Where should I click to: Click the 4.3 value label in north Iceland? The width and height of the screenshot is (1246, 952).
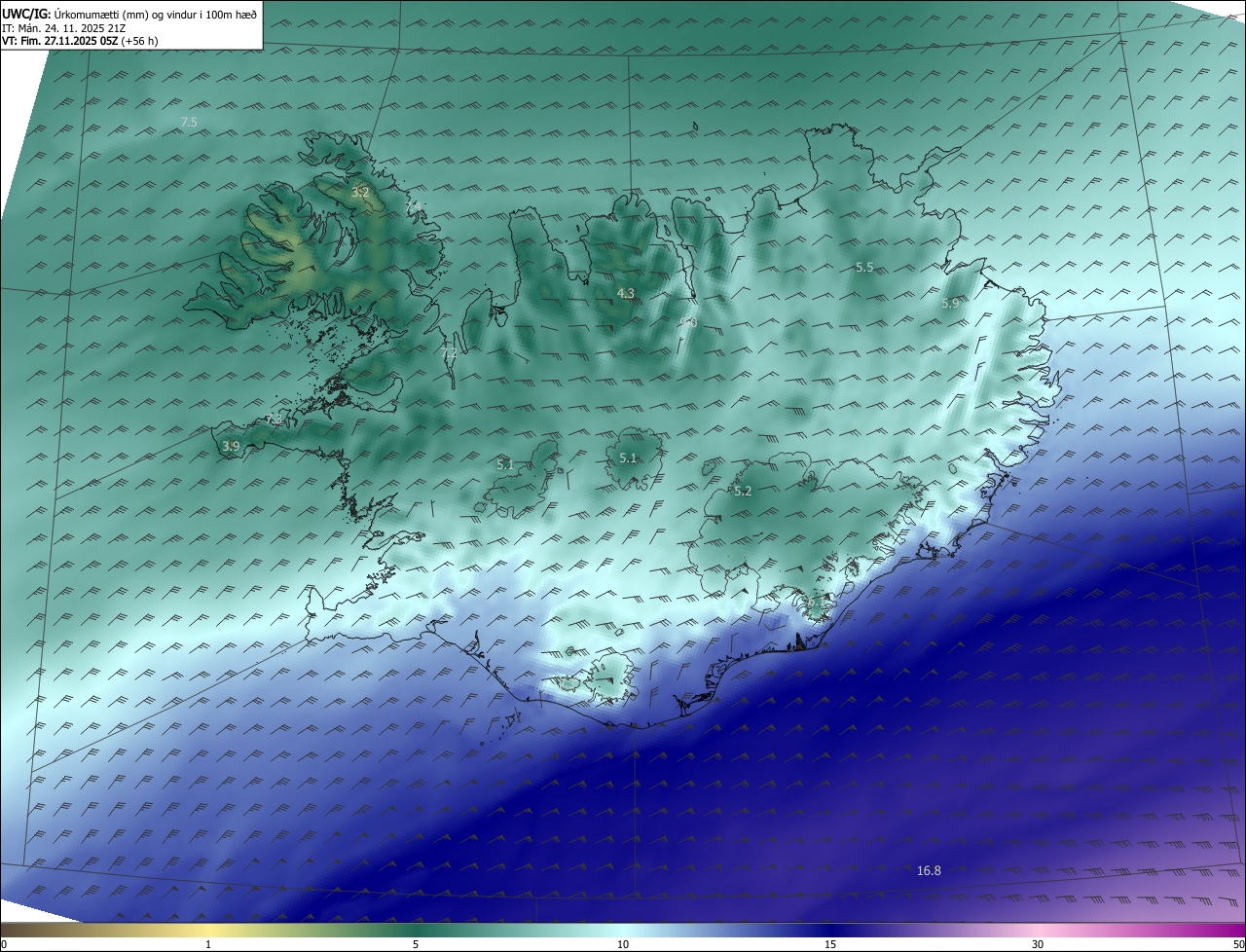pos(626,293)
